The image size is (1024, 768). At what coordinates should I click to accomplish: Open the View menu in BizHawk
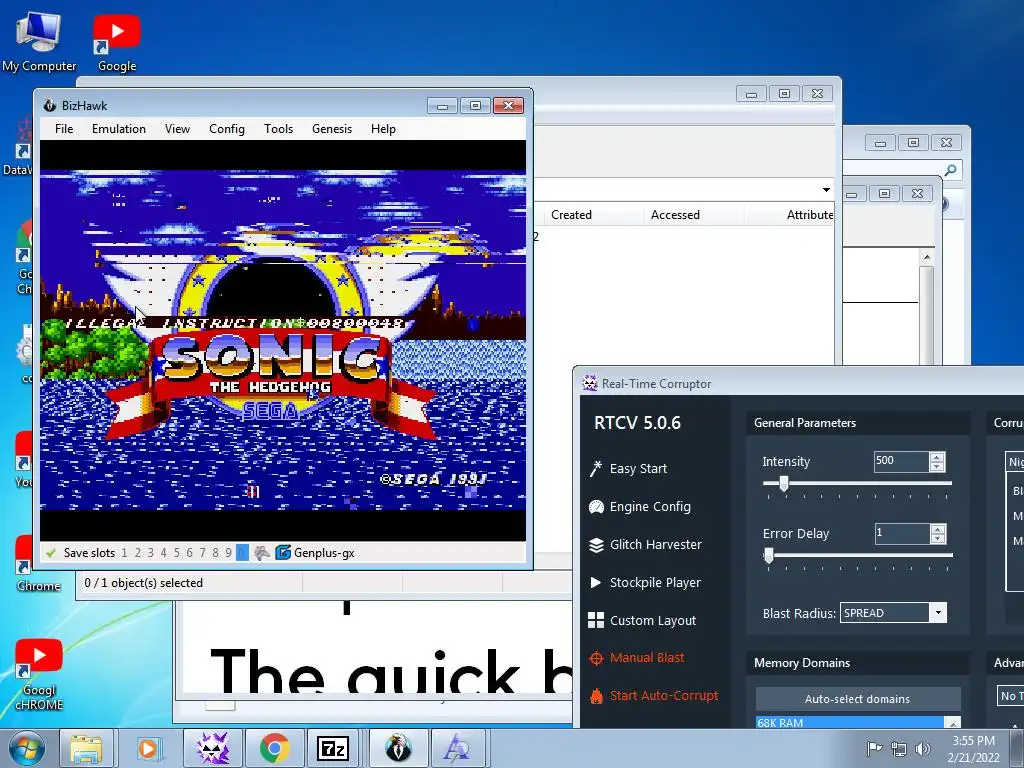[x=177, y=129]
